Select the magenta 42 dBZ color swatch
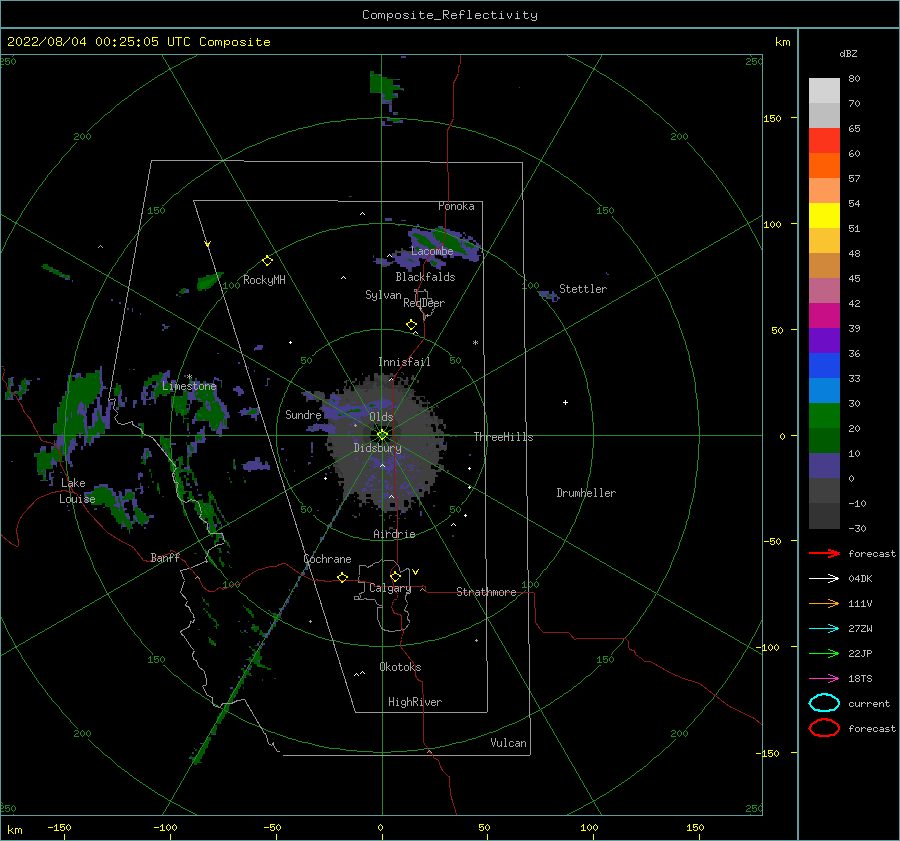 coord(824,315)
